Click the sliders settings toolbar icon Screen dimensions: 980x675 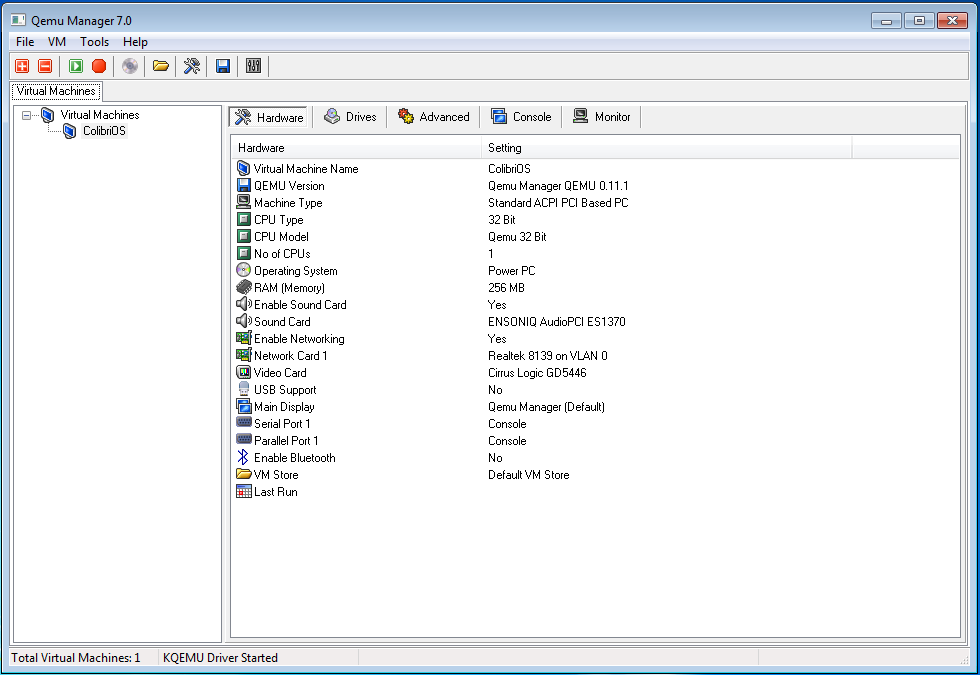point(254,66)
